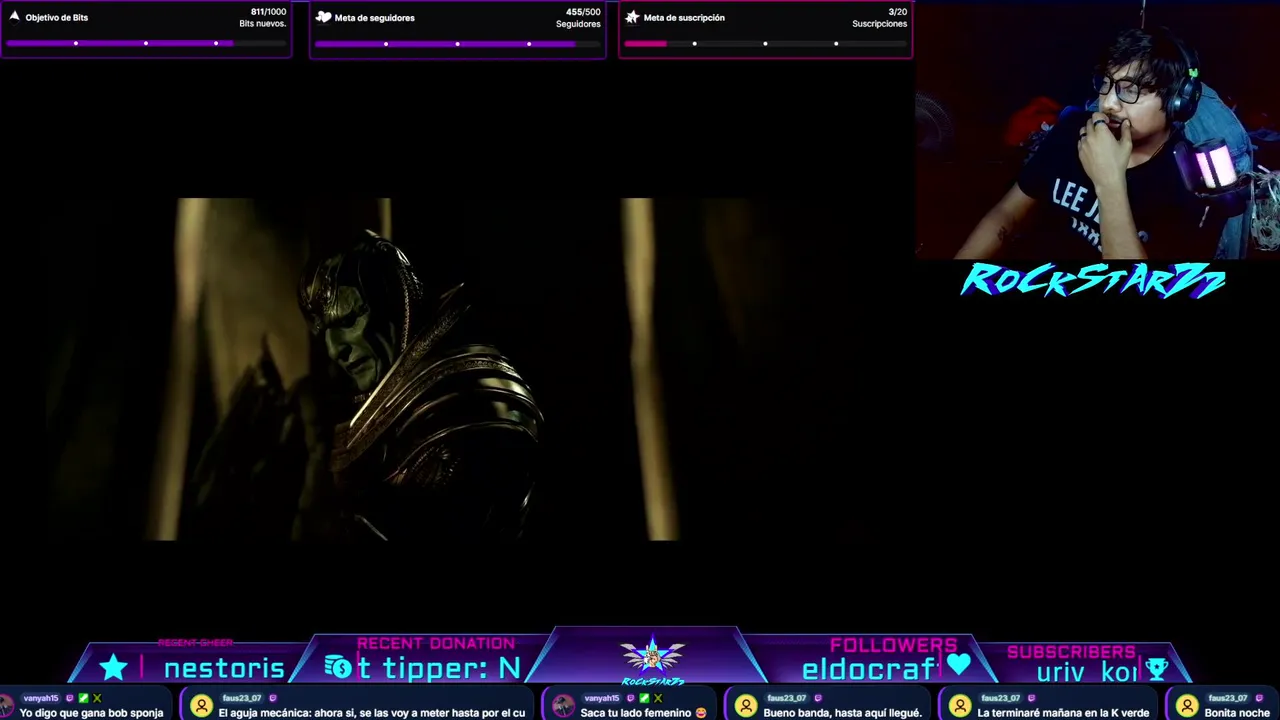Image resolution: width=1280 pixels, height=720 pixels.
Task: Click the '811/1000' bits counter
Action: point(268,12)
